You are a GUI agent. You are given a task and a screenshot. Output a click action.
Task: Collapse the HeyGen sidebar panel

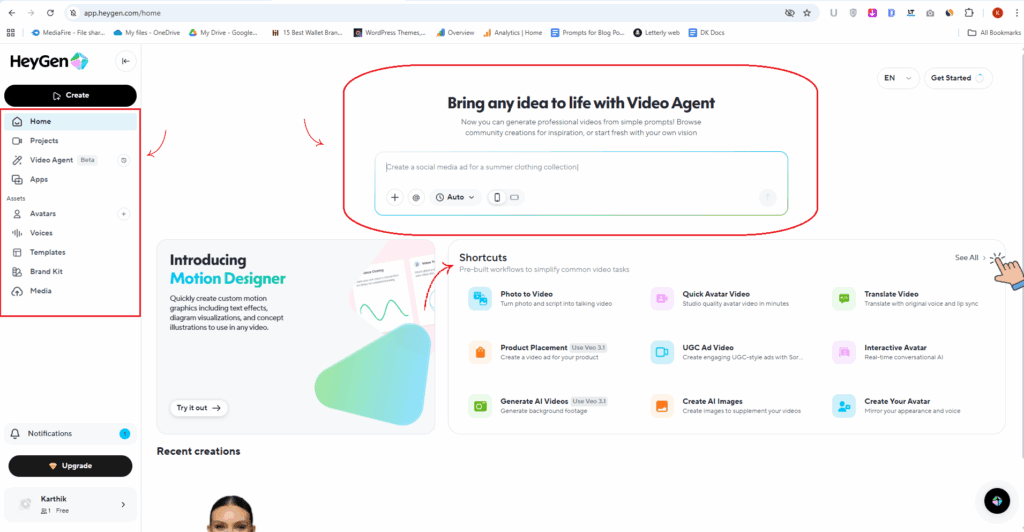125,61
